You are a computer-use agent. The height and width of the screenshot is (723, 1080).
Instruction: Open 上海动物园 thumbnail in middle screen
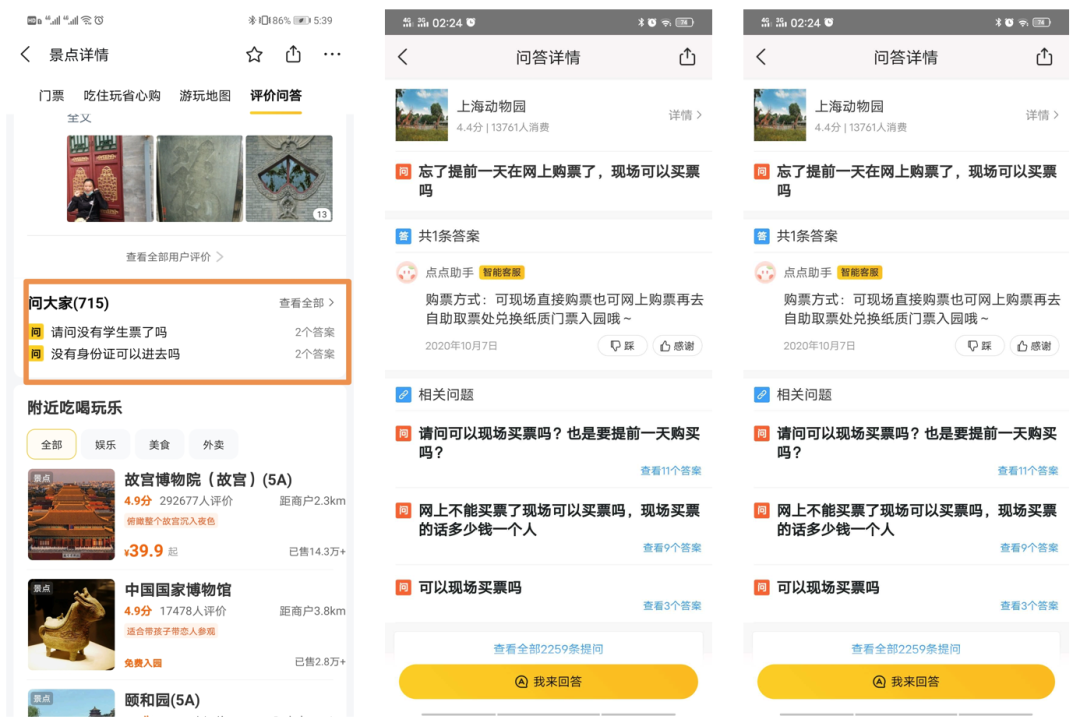click(x=422, y=115)
